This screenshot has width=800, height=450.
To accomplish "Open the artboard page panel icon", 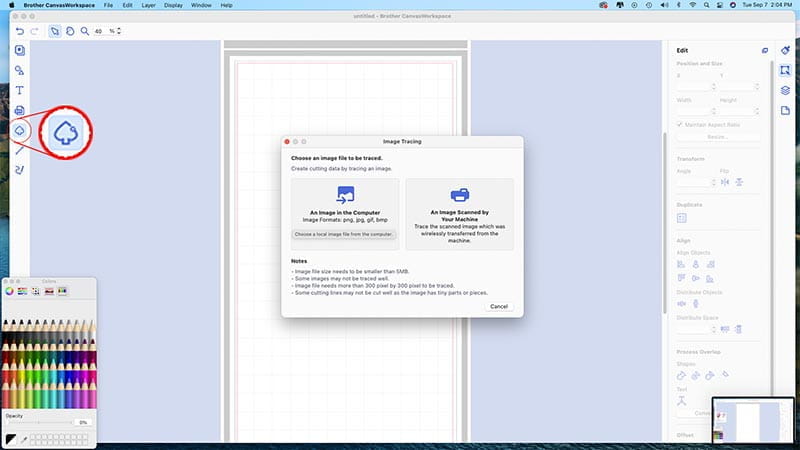I will pos(785,110).
